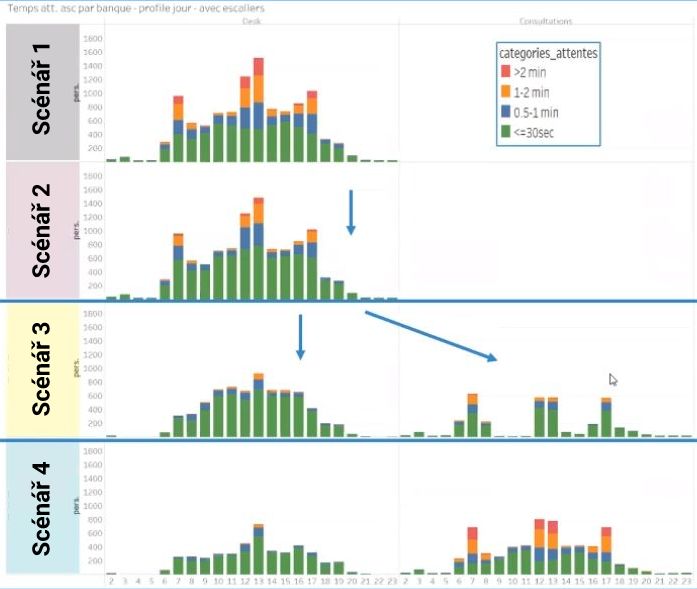Click the categories_attentes legend title
The height and width of the screenshot is (589, 697).
pyautogui.click(x=548, y=54)
